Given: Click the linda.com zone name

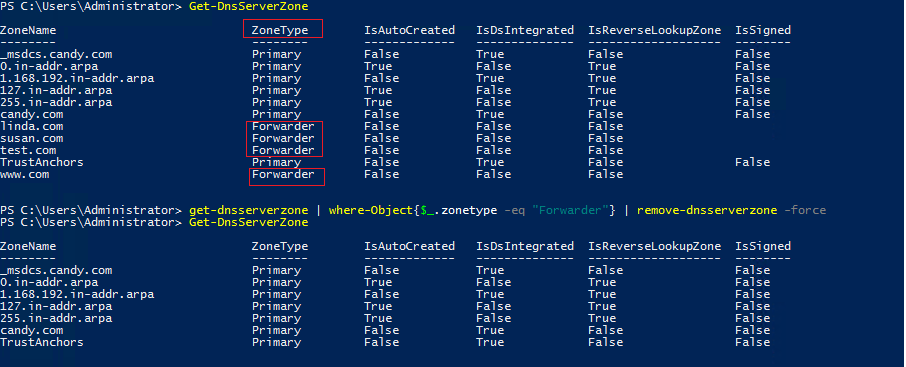Looking at the screenshot, I should (x=32, y=126).
